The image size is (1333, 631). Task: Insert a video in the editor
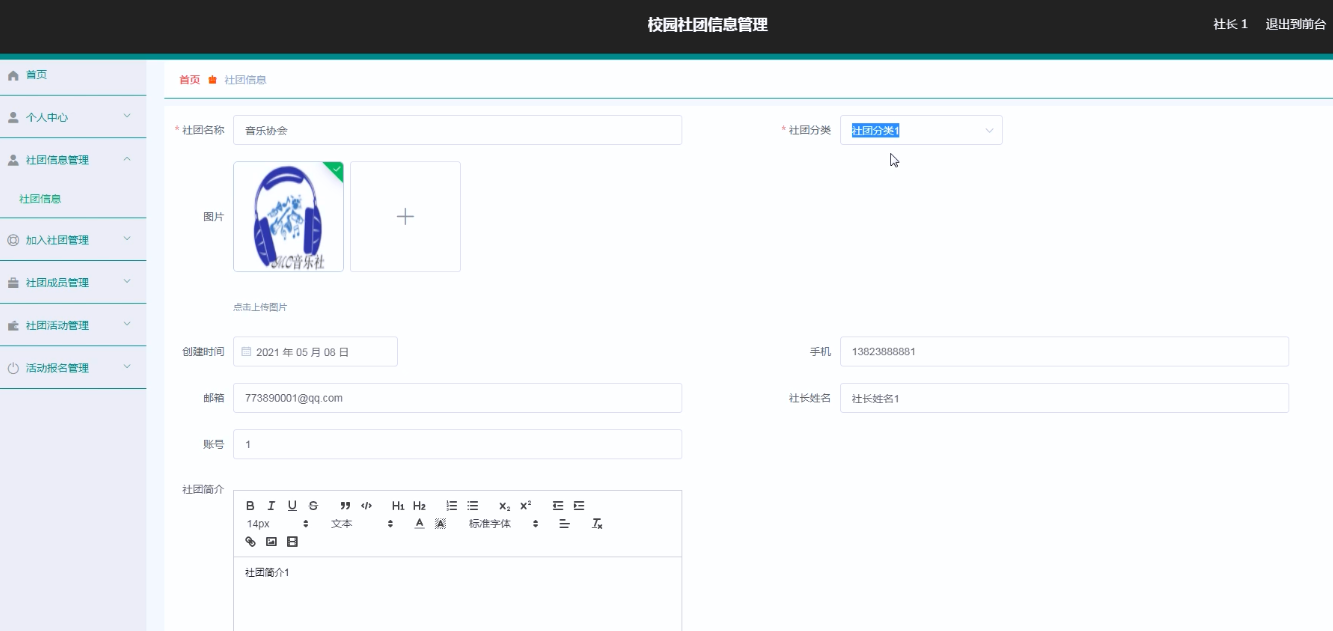pyautogui.click(x=292, y=542)
